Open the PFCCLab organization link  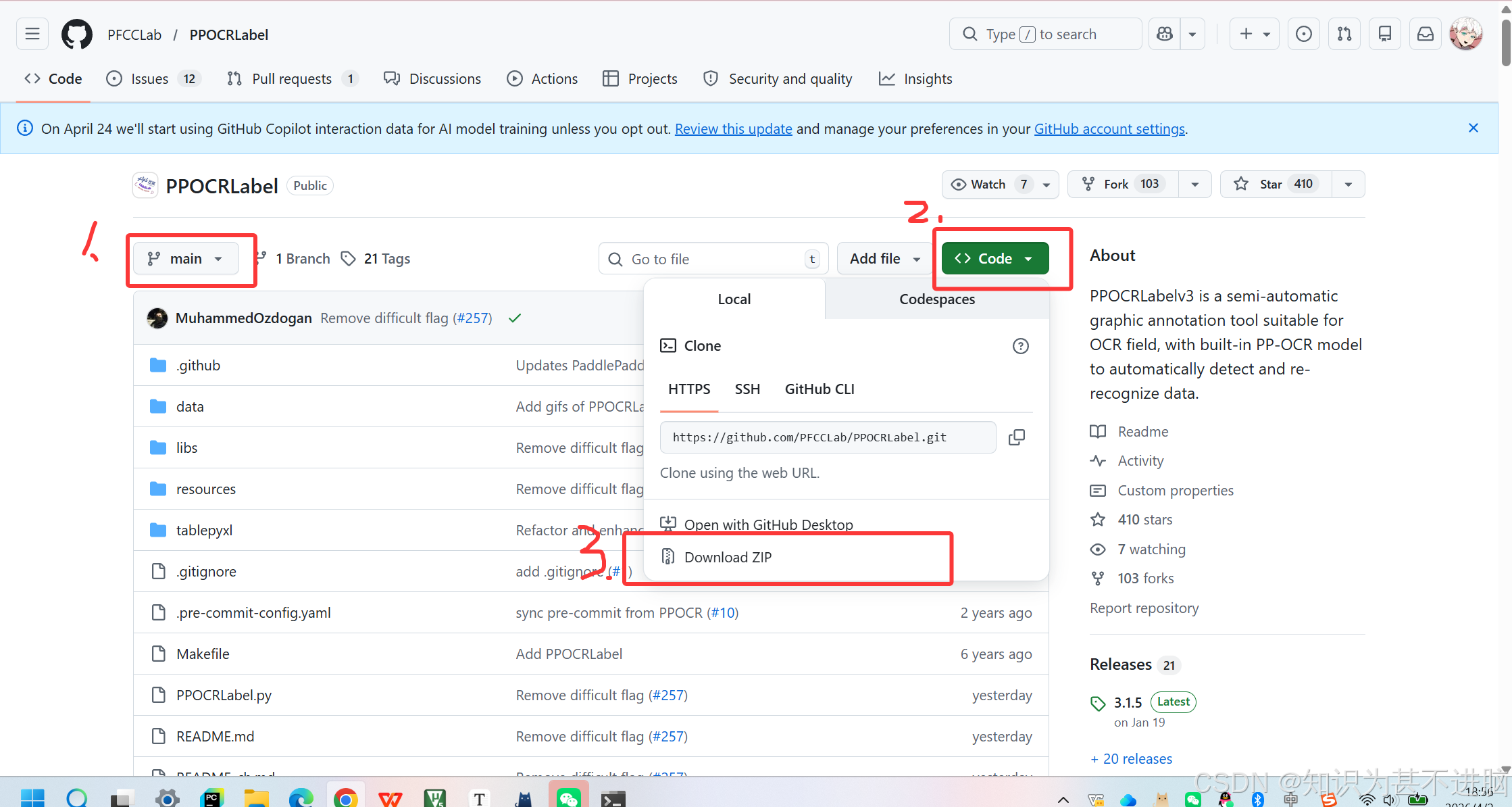point(134,34)
